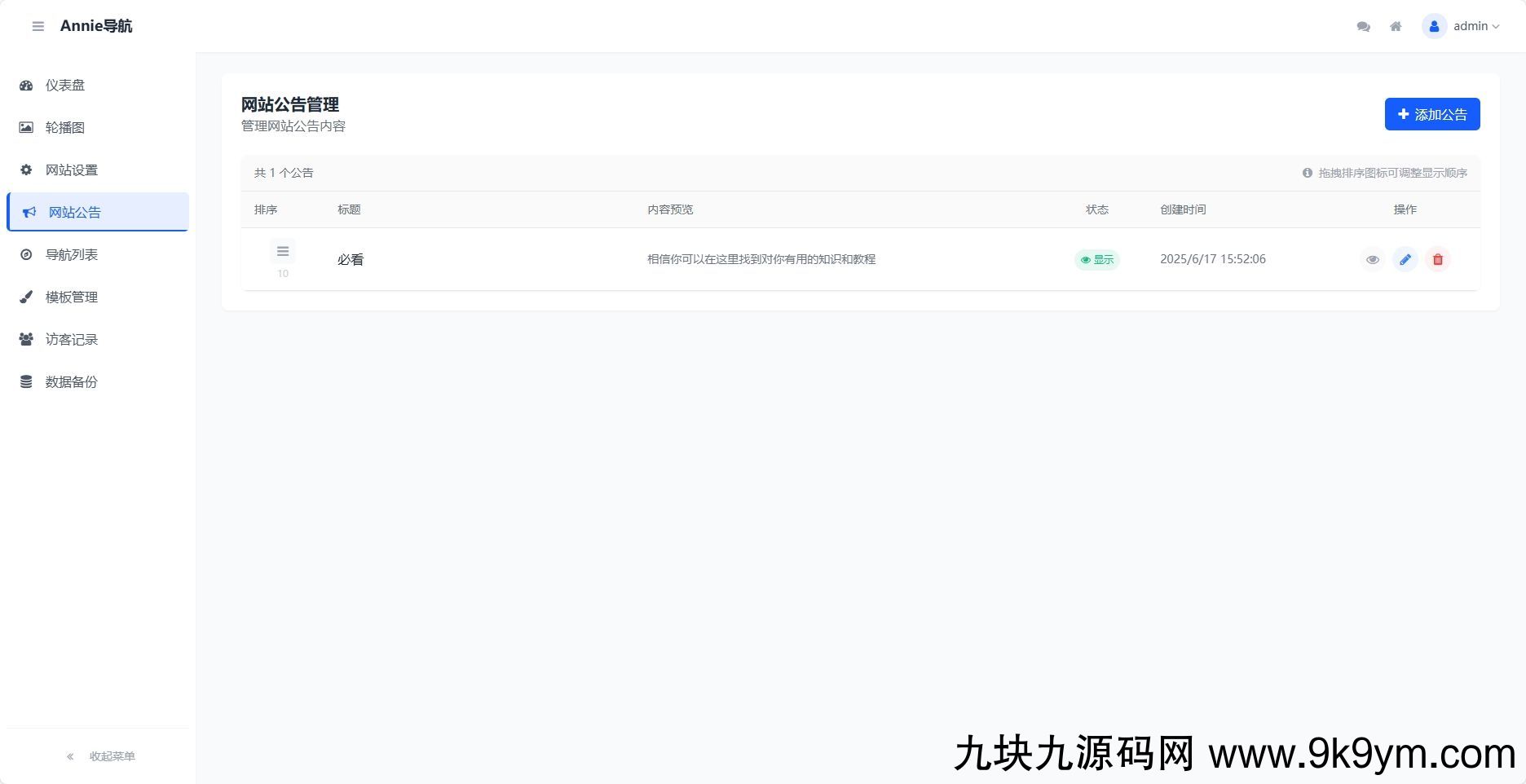The image size is (1526, 784).
Task: Click the compass icon next to 导航列表
Action: [x=26, y=254]
